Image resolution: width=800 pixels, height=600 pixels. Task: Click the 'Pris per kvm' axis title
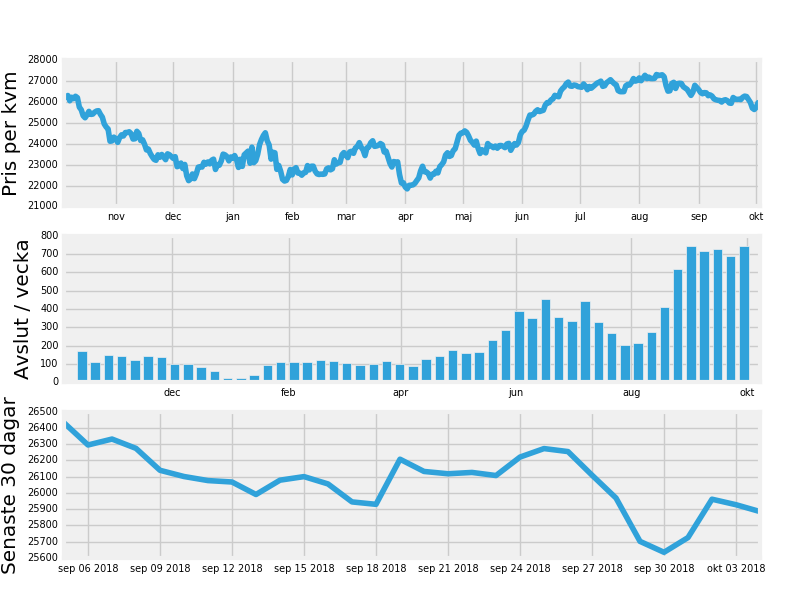click(11, 133)
